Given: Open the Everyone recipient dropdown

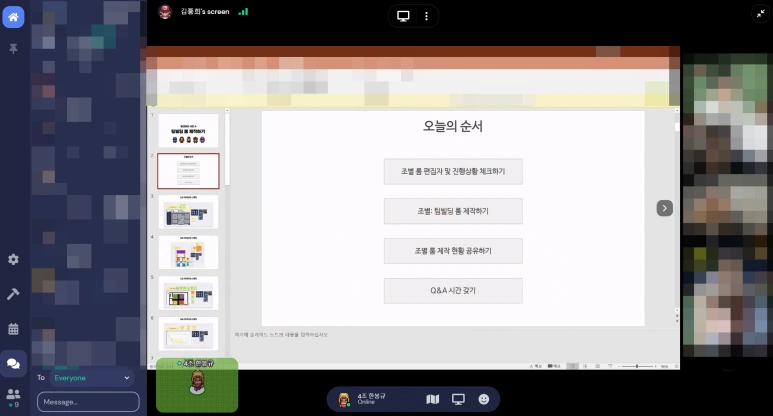Looking at the screenshot, I should (92, 378).
